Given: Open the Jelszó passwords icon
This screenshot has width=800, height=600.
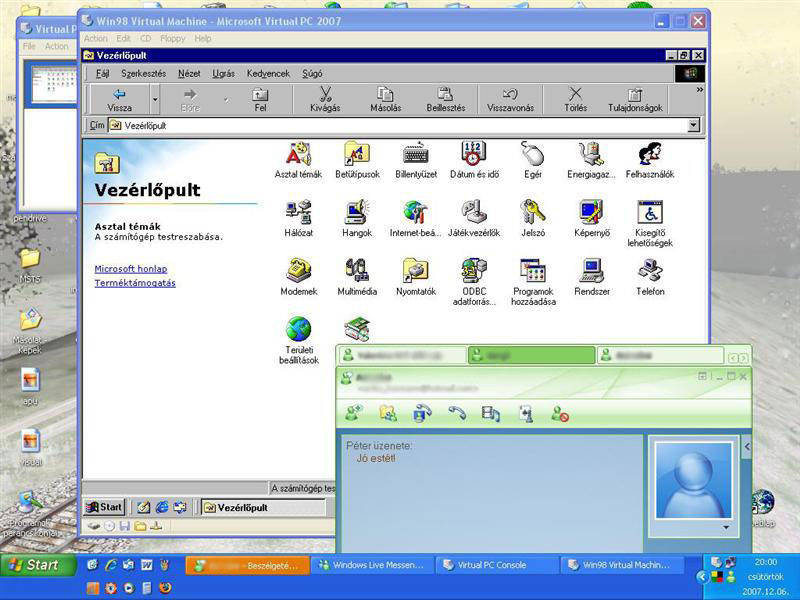Looking at the screenshot, I should point(533,219).
